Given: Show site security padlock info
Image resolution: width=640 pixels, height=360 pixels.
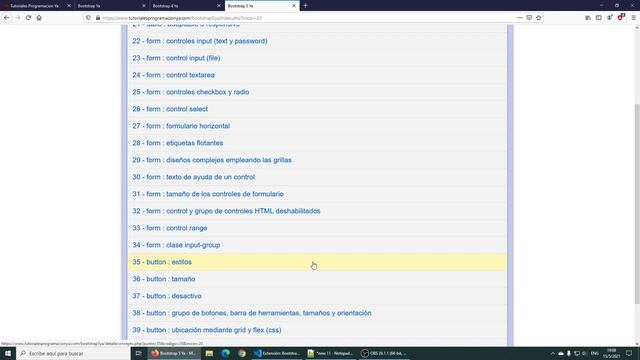Looking at the screenshot, I should [x=98, y=18].
